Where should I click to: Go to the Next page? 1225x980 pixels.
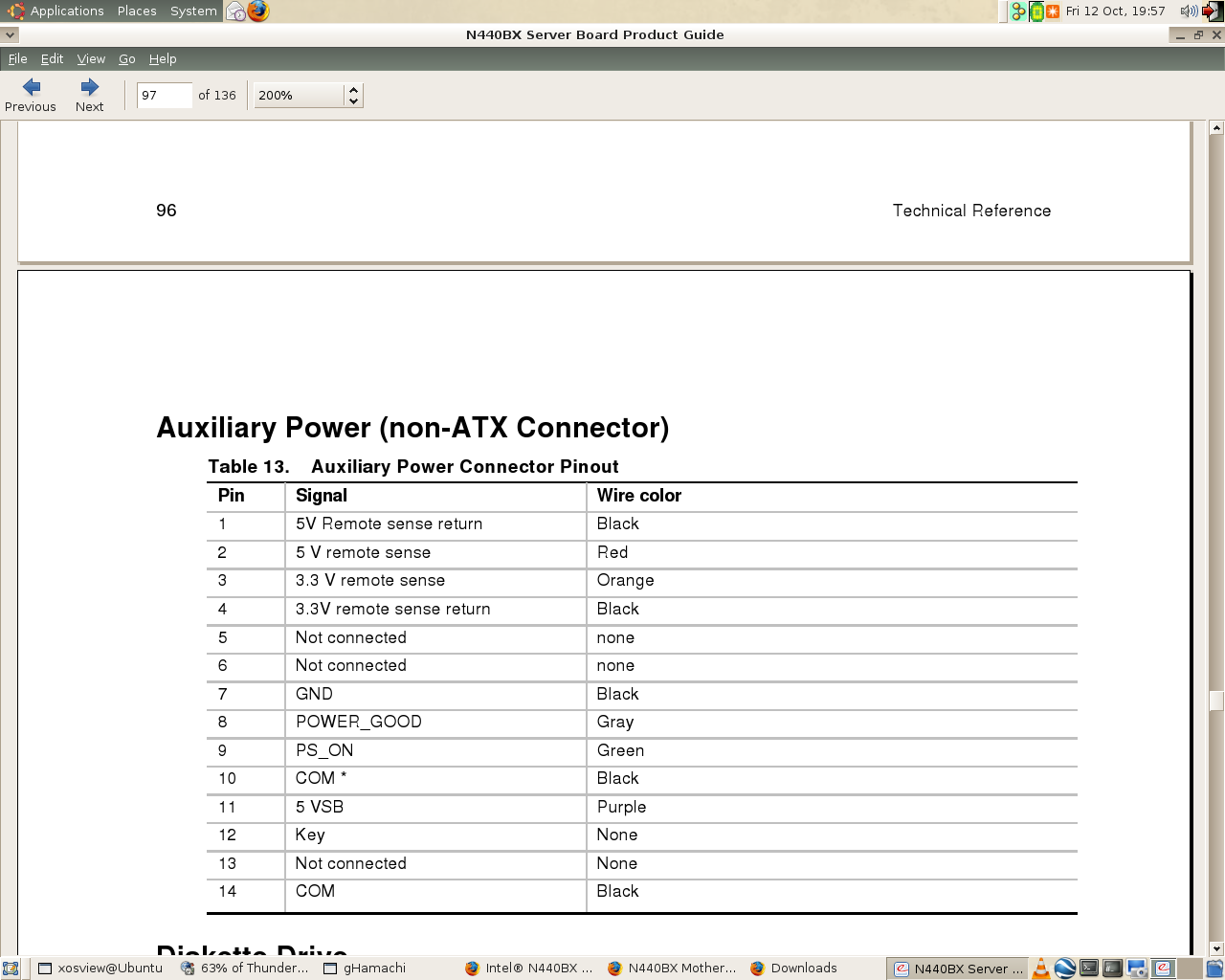coord(90,96)
